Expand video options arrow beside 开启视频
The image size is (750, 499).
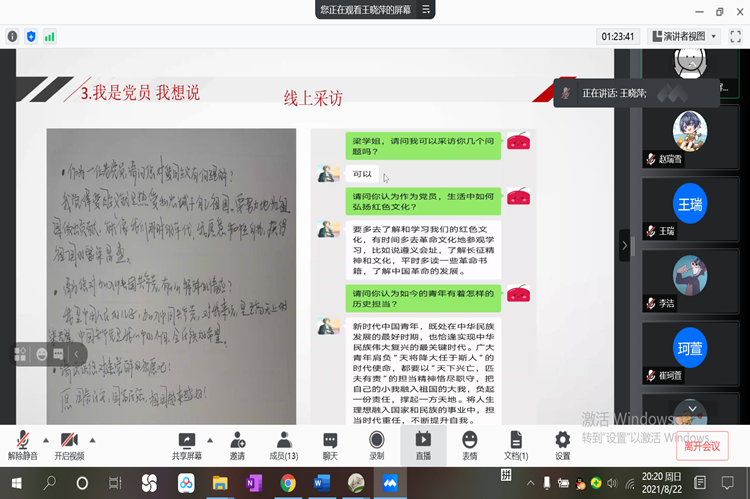[x=93, y=439]
